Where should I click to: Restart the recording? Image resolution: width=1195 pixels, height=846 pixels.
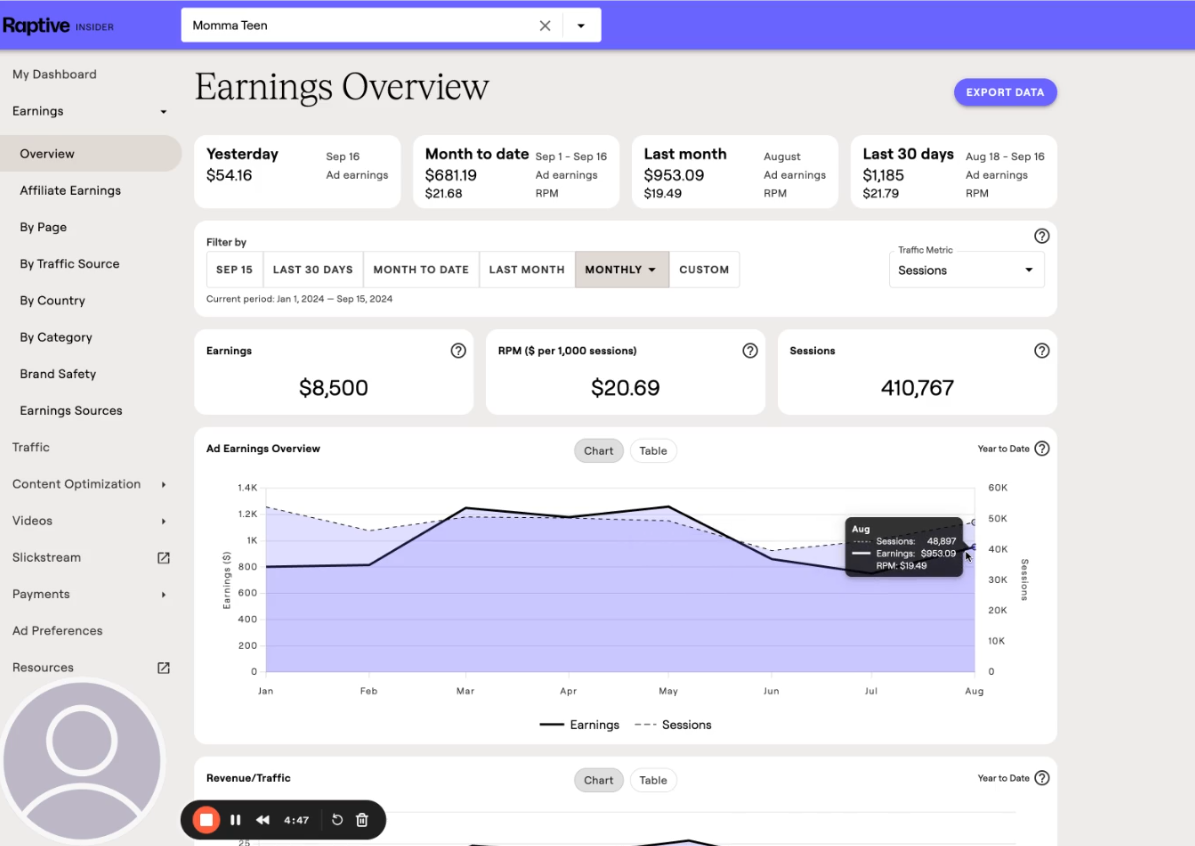coord(337,820)
